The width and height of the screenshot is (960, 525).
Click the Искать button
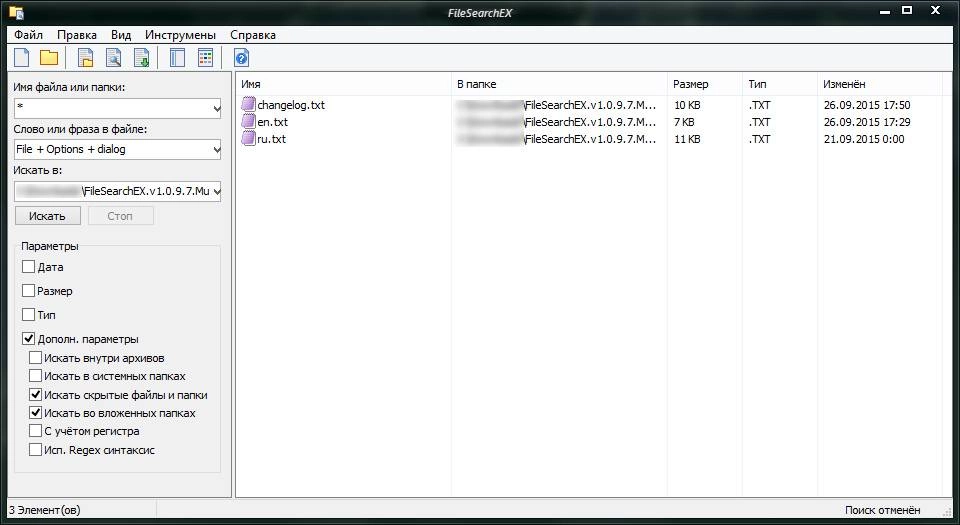click(48, 216)
